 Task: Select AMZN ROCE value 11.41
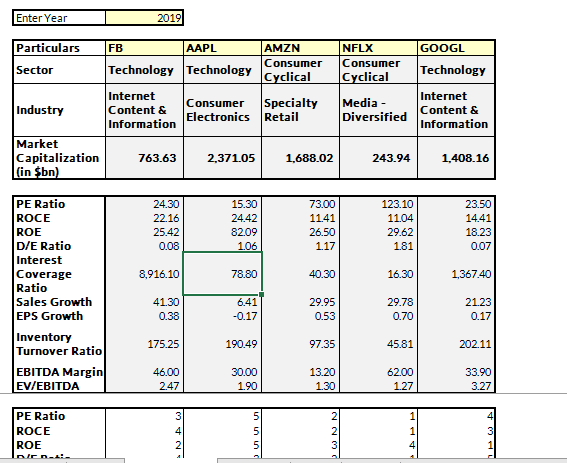pyautogui.click(x=300, y=218)
